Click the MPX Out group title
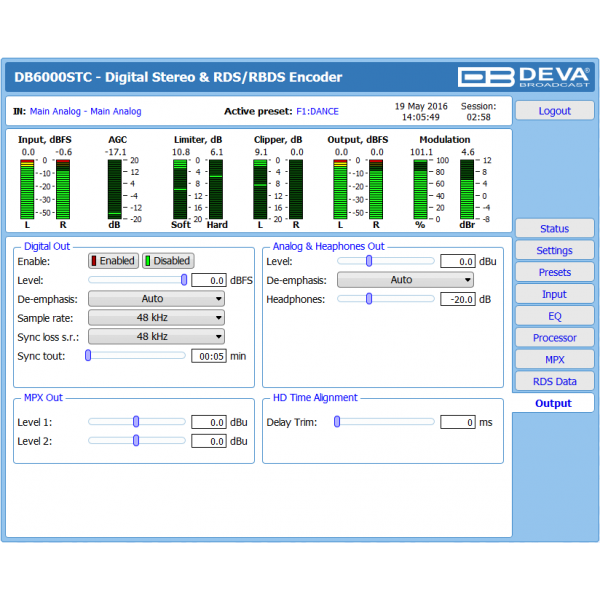 (x=43, y=398)
